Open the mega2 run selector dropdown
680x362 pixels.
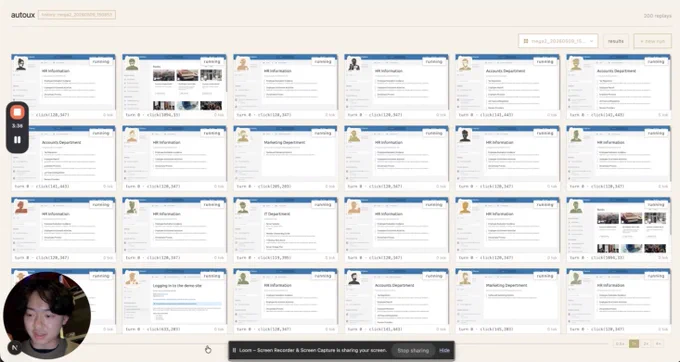coord(558,41)
